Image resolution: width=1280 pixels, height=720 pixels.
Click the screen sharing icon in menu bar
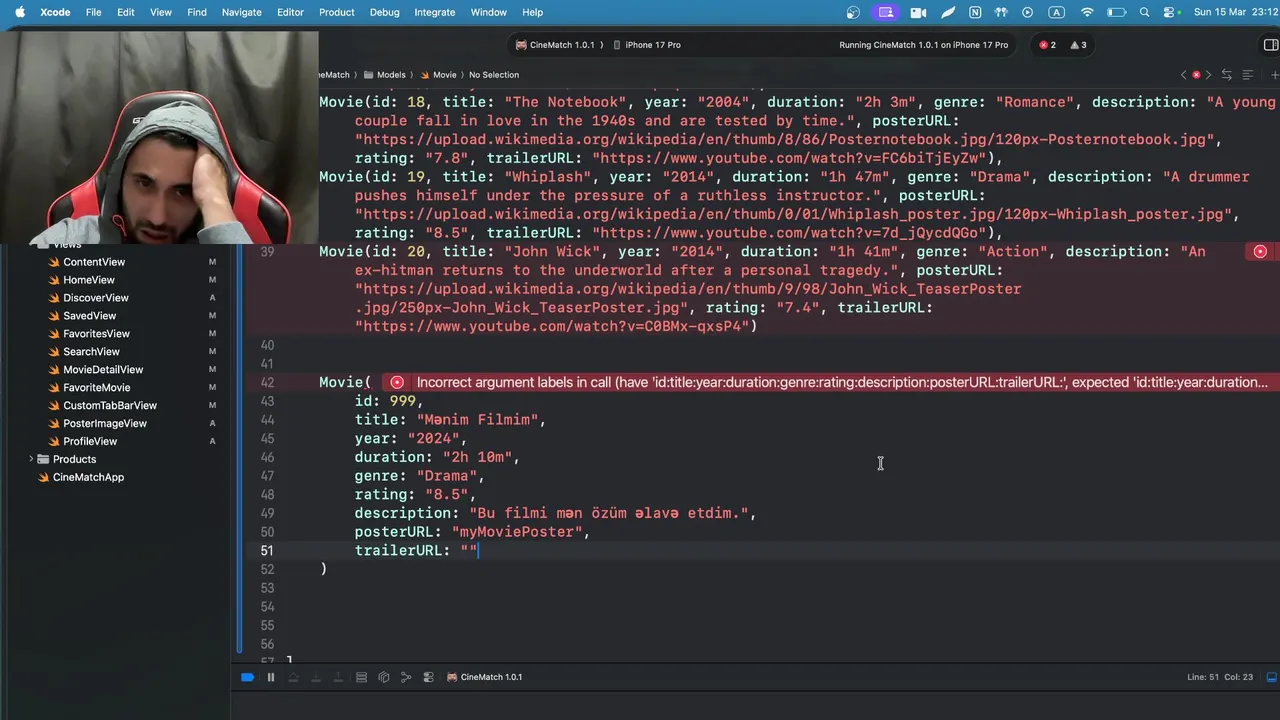[885, 12]
